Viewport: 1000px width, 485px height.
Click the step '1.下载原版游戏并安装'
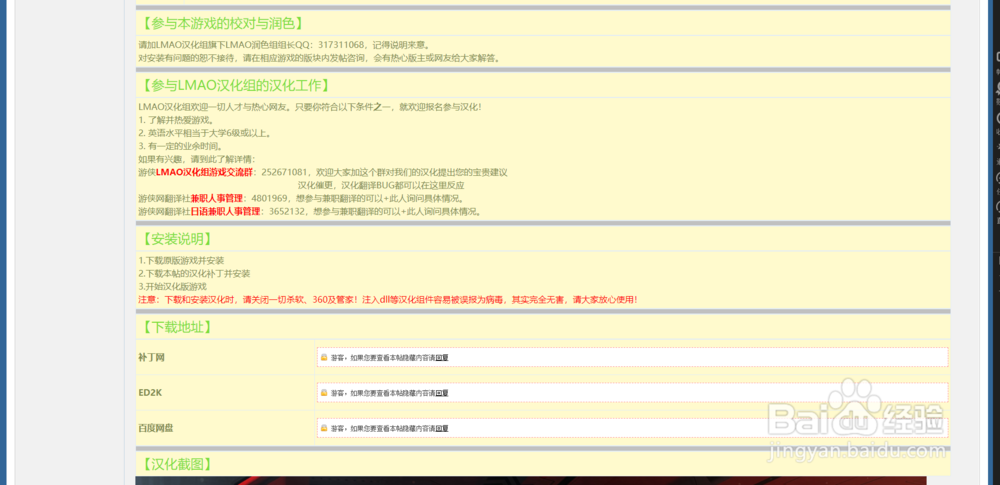[181, 260]
